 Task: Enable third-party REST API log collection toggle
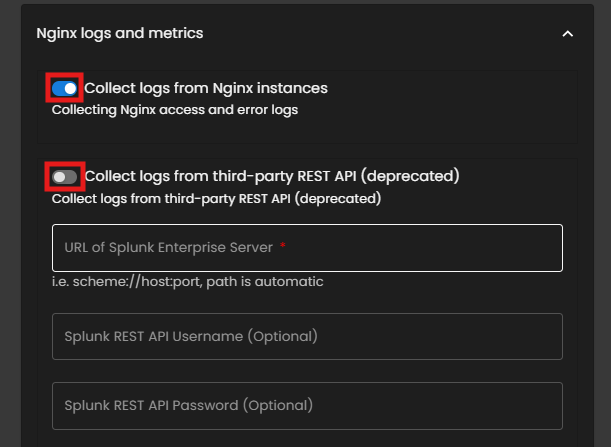65,177
